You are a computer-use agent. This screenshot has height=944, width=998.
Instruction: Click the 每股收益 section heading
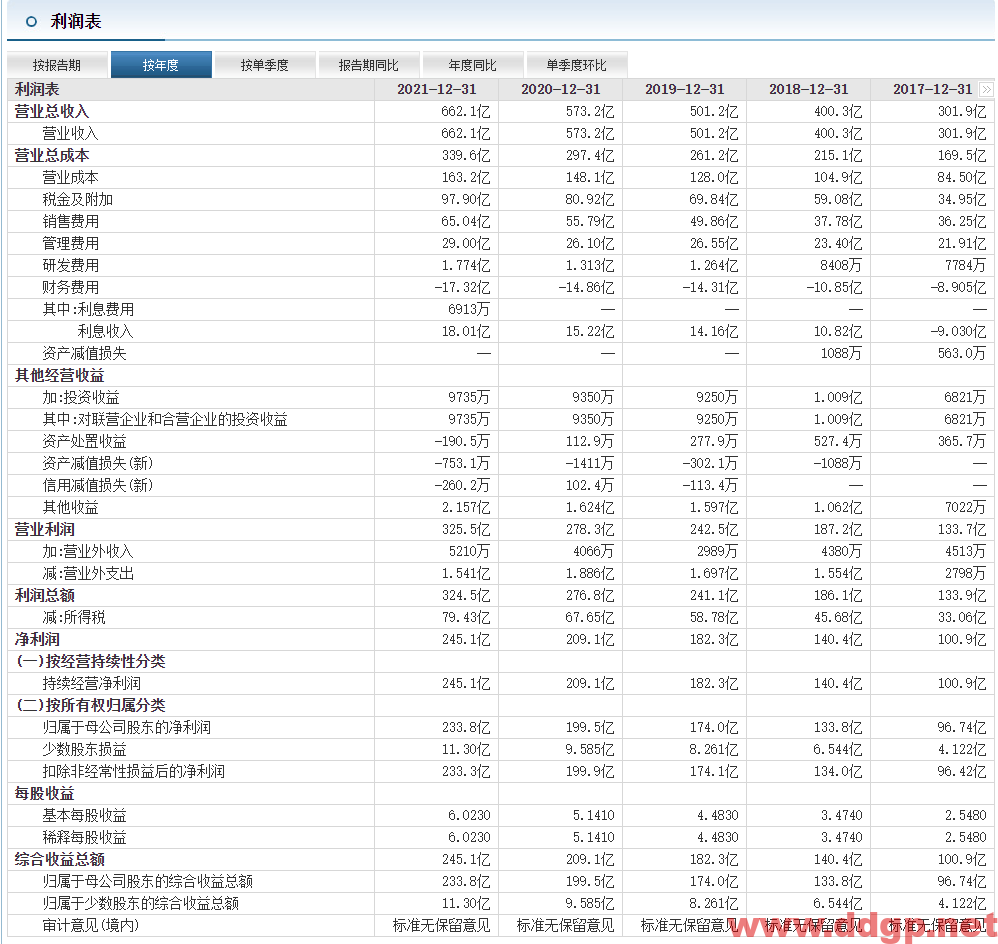[x=45, y=793]
